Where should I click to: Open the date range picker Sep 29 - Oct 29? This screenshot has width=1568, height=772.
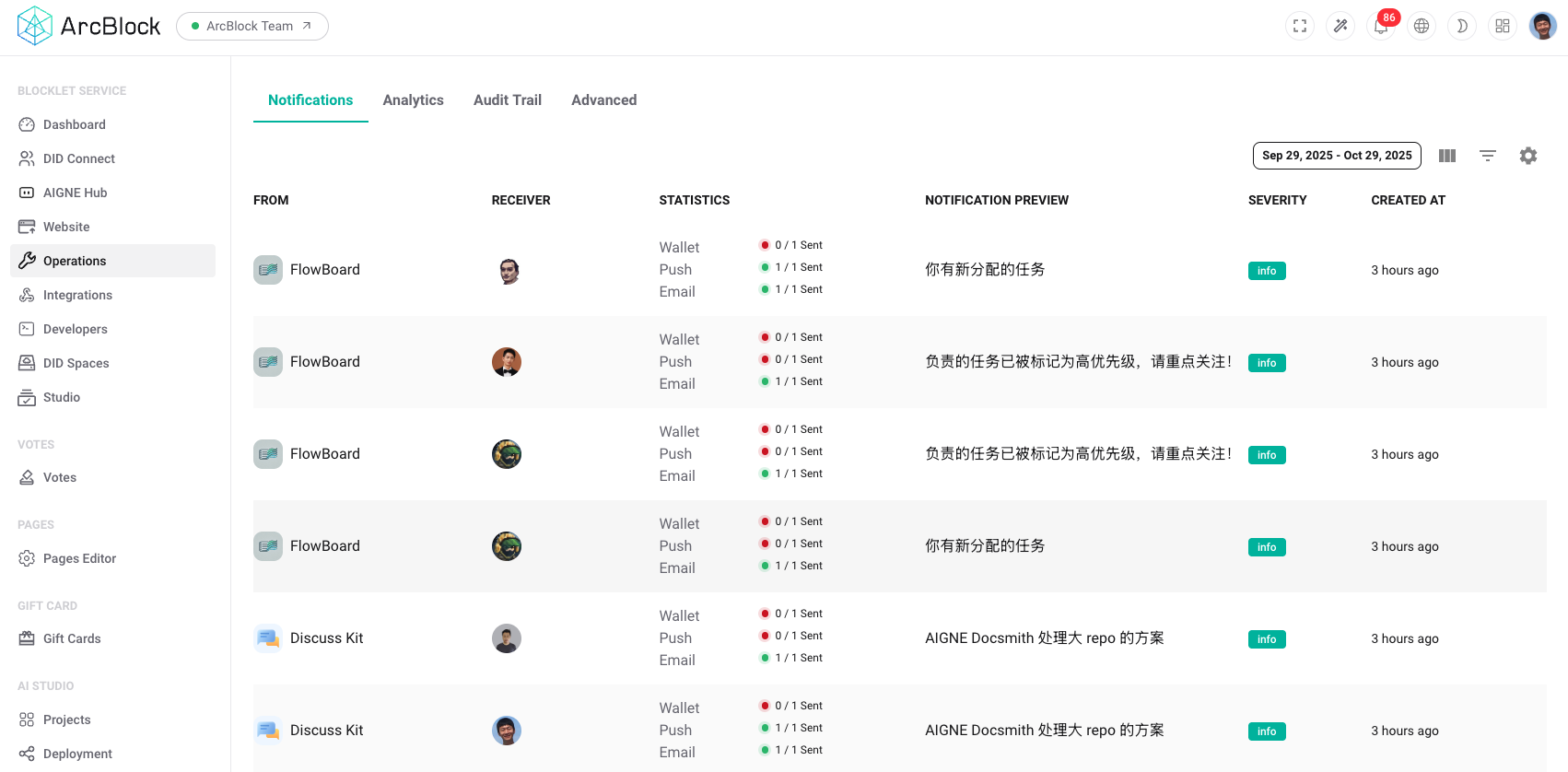coord(1337,156)
